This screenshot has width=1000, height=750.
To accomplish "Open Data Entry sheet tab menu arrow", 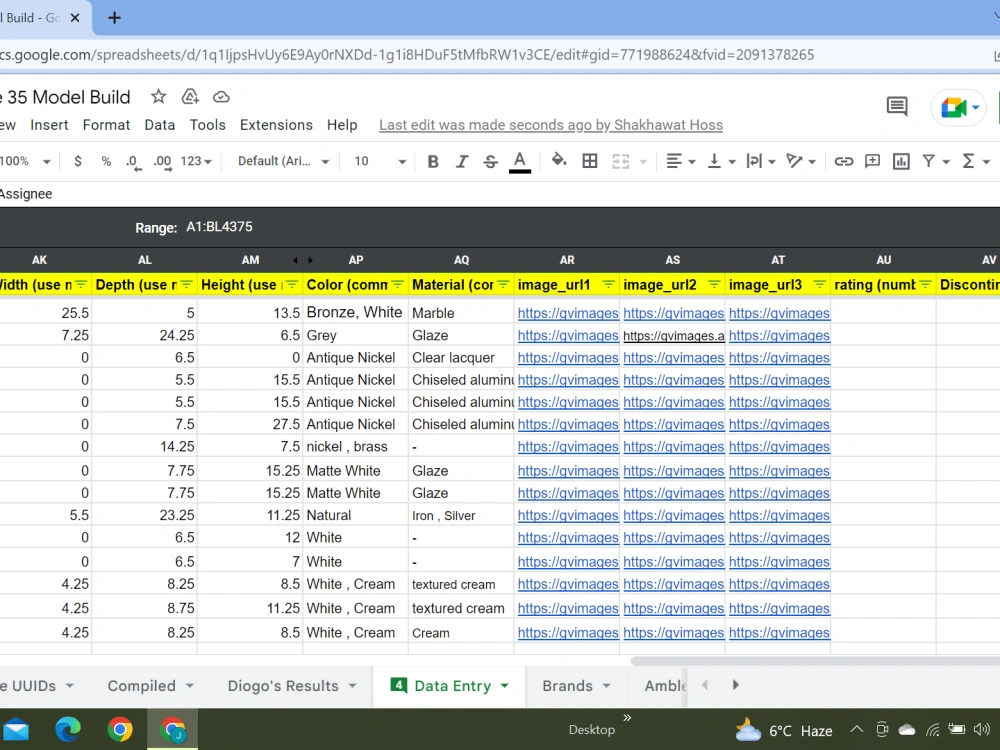I will click(504, 686).
